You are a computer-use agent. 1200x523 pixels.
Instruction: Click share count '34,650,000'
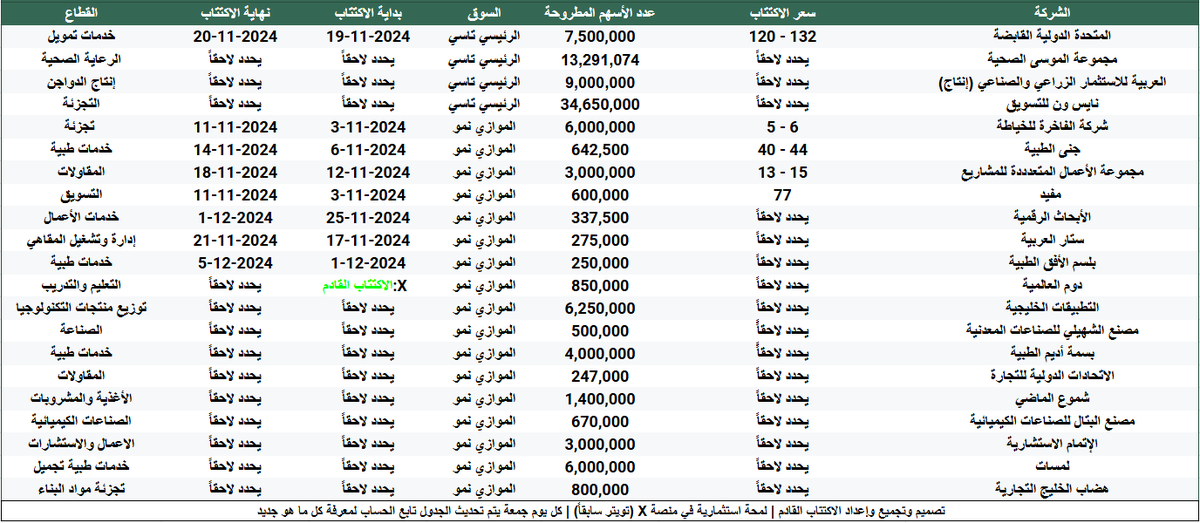[x=601, y=104]
